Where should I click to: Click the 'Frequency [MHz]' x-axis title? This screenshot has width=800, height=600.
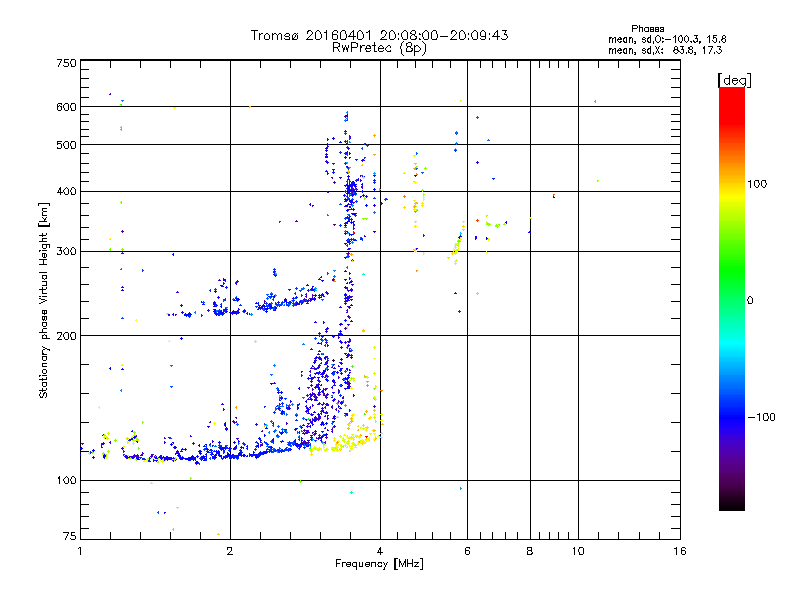point(379,564)
